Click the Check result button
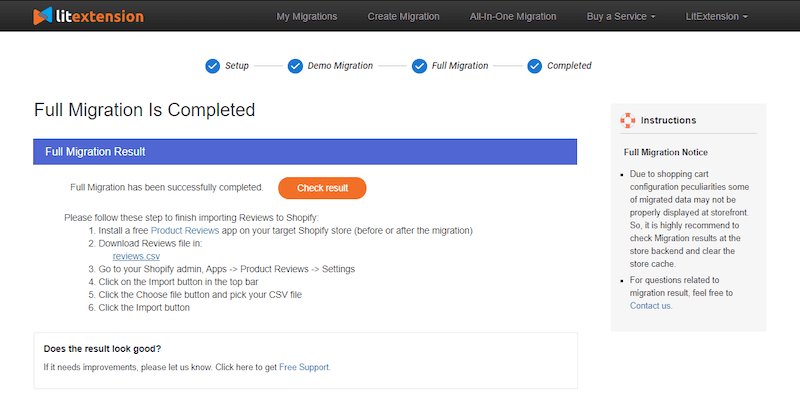The width and height of the screenshot is (800, 404). (322, 188)
